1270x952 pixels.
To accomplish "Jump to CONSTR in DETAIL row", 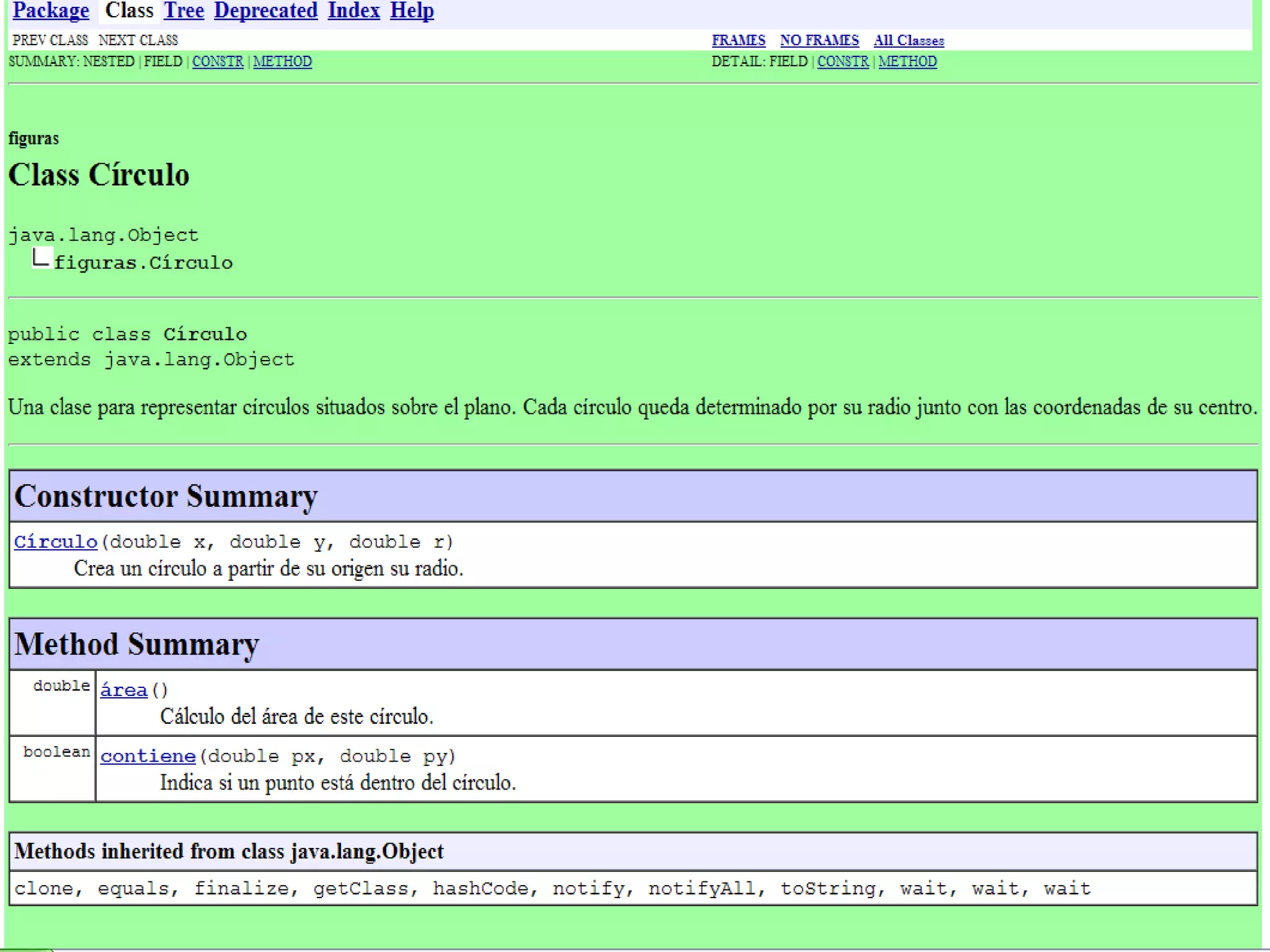I will [843, 61].
